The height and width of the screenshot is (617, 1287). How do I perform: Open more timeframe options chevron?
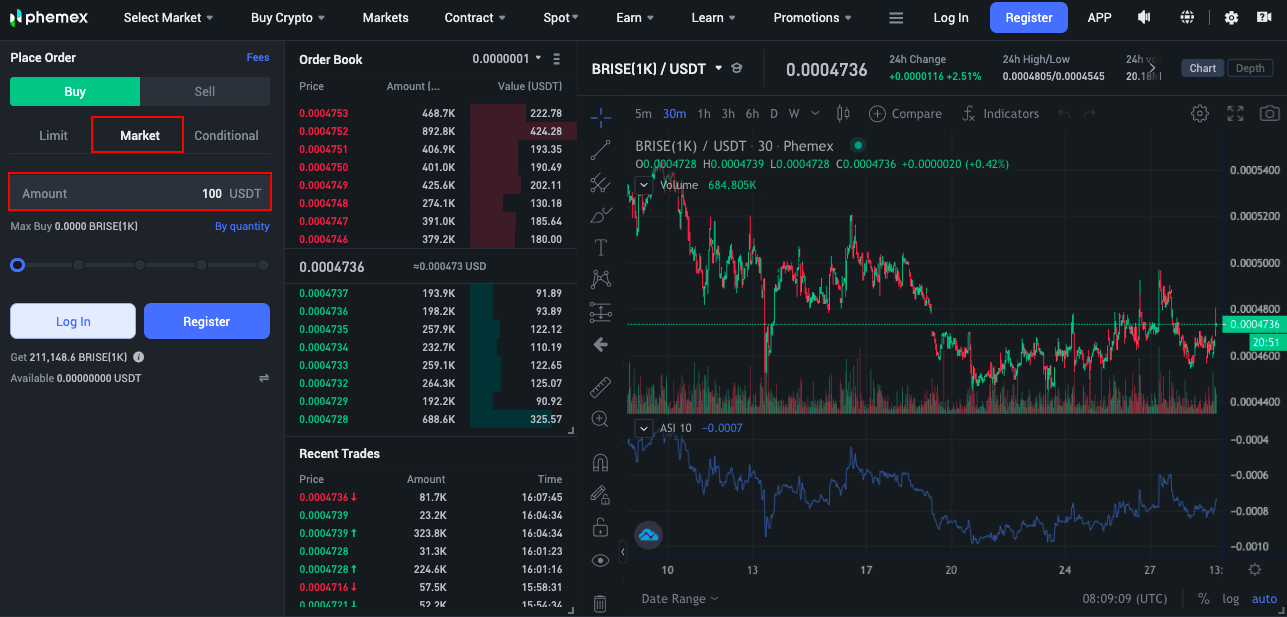(816, 114)
